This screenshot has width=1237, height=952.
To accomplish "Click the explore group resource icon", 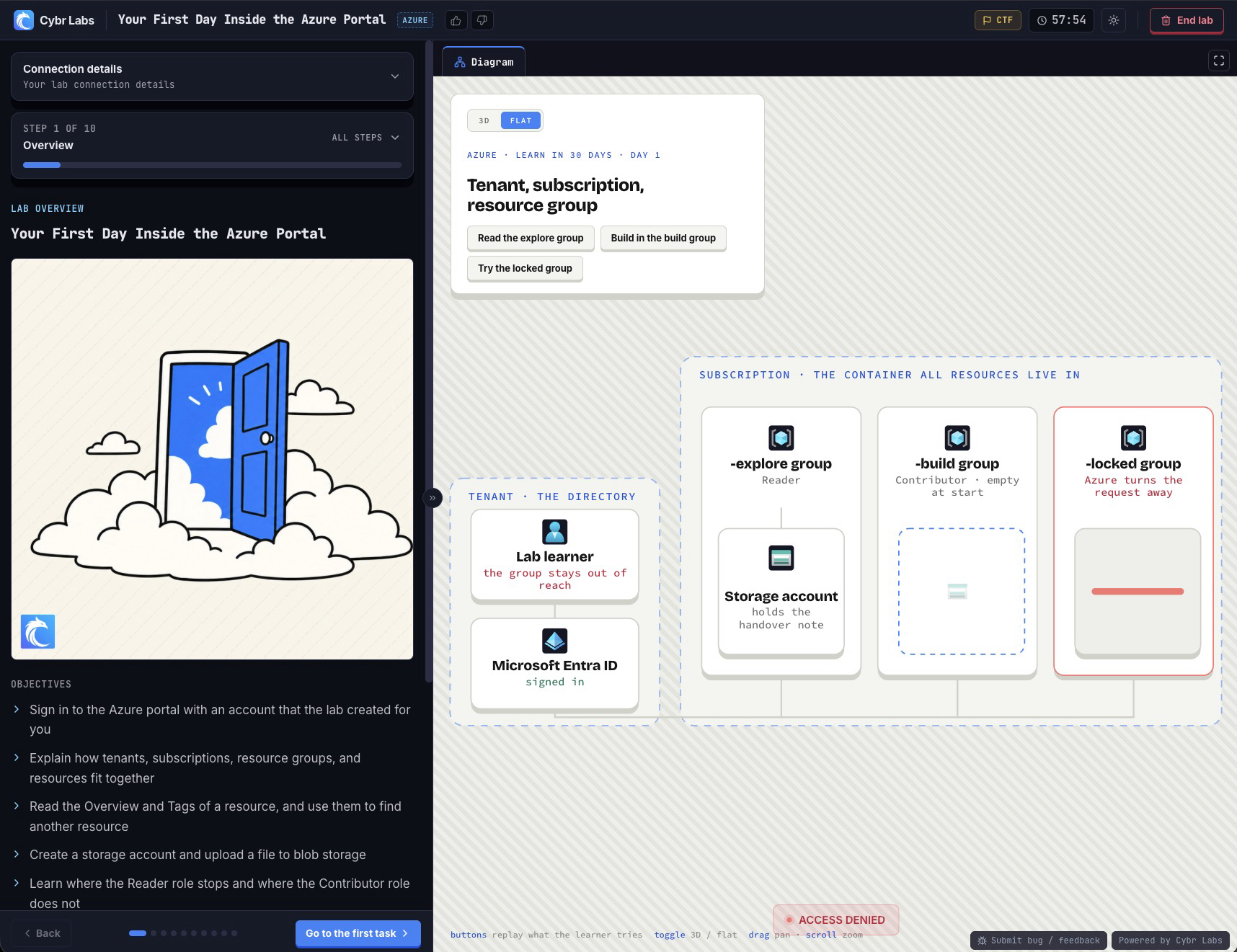I will click(x=781, y=437).
